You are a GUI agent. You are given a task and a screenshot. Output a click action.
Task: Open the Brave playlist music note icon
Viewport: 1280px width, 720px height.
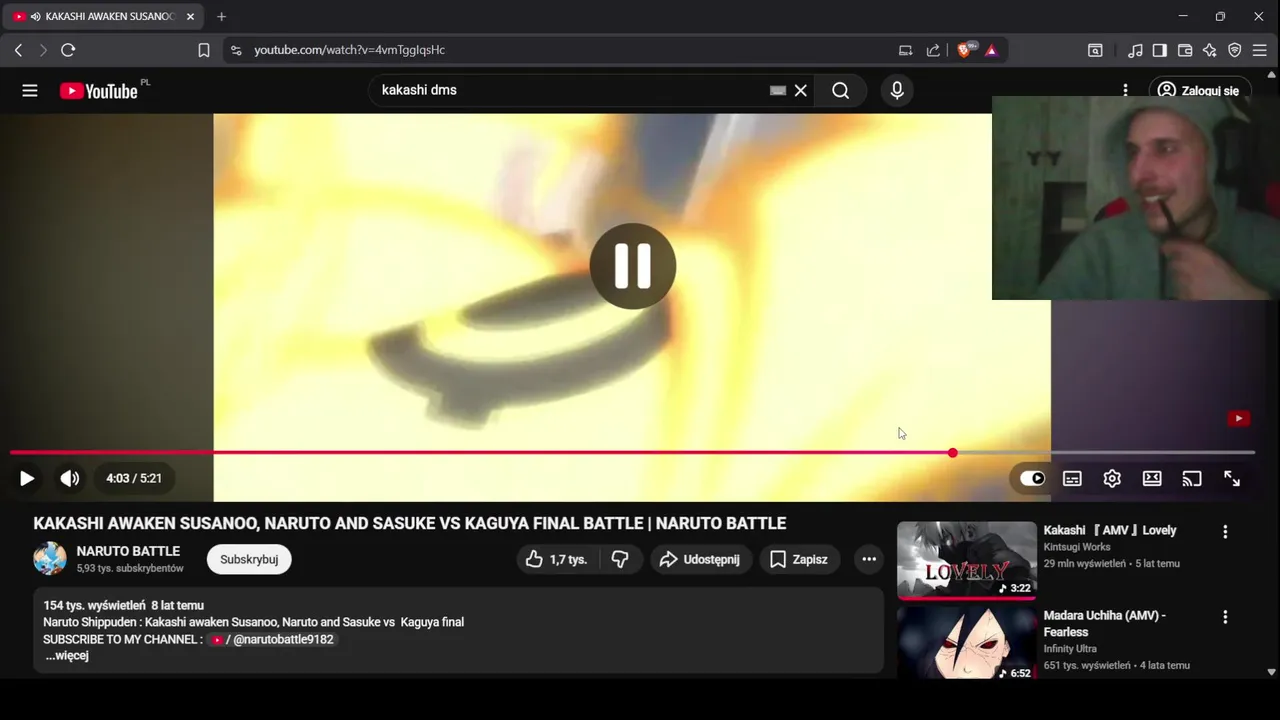1135,50
